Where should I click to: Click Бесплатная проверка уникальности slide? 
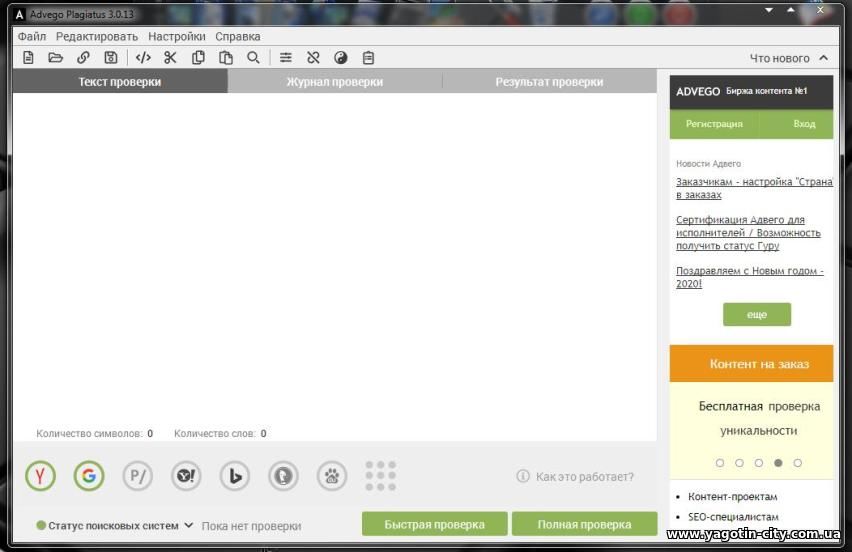tap(759, 418)
